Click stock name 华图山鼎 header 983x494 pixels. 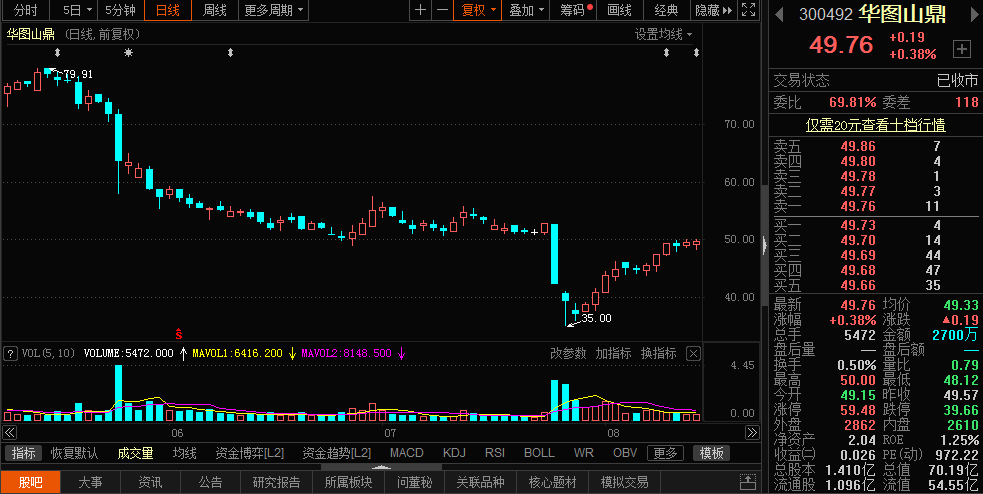902,14
